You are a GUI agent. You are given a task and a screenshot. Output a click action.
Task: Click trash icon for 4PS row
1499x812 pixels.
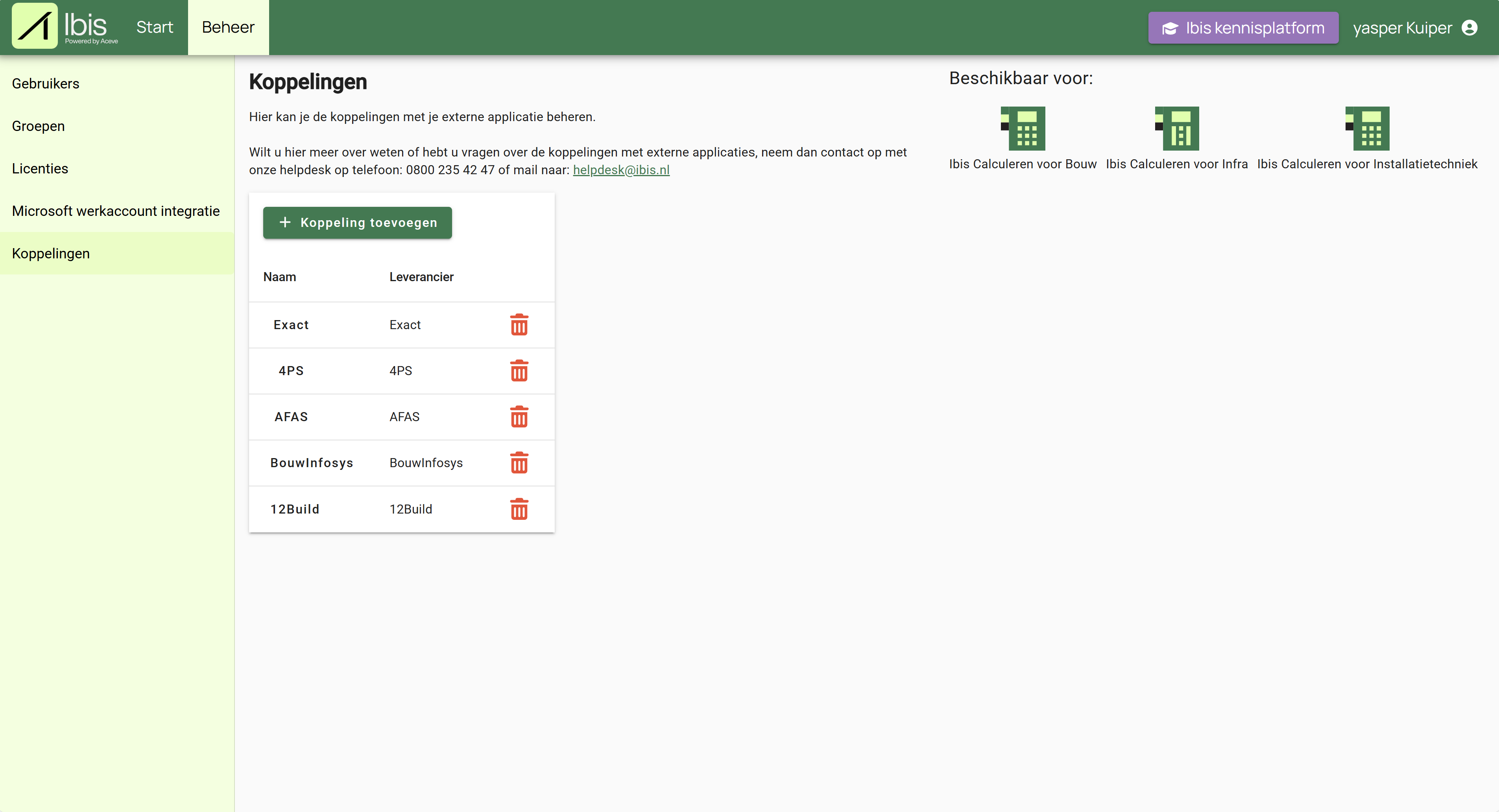click(519, 370)
